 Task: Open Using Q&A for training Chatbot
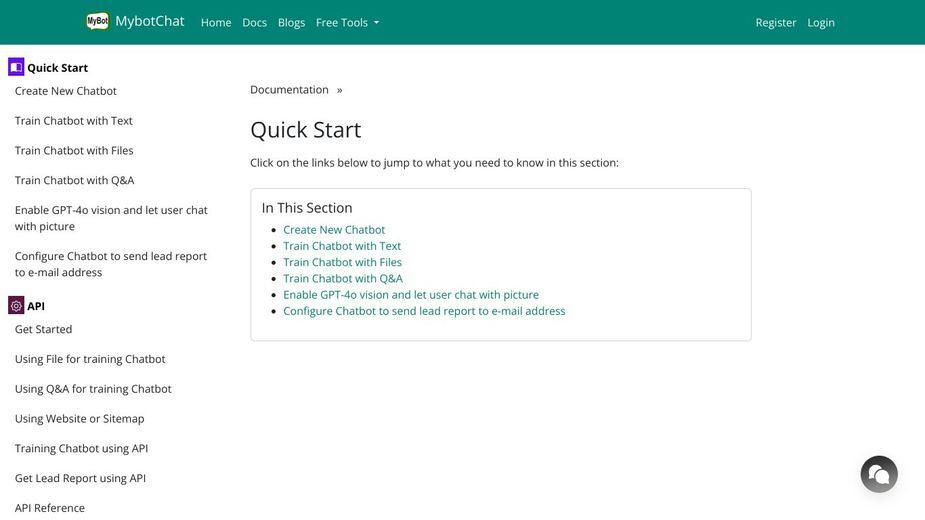point(93,389)
